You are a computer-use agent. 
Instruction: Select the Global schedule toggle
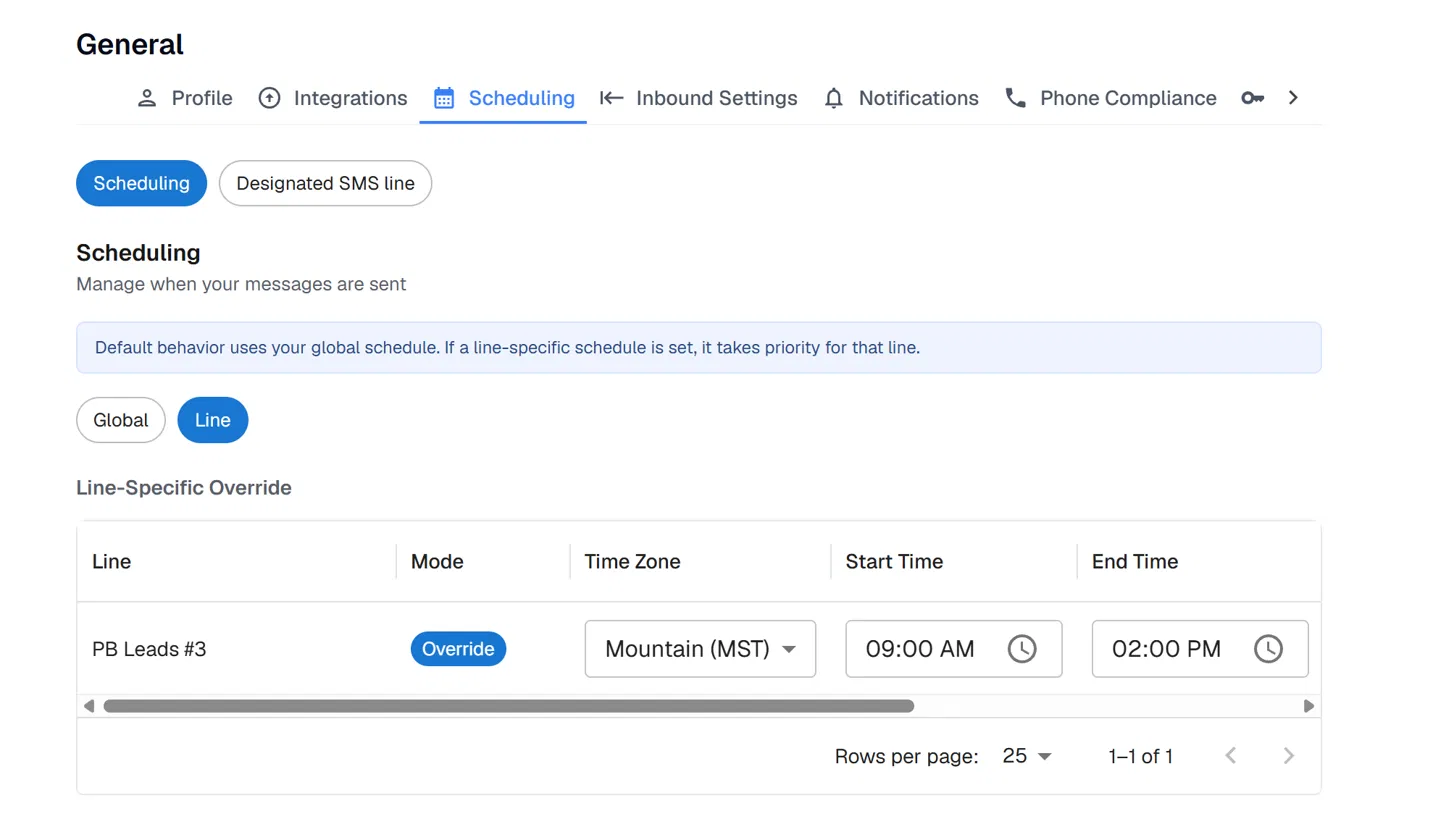[121, 420]
